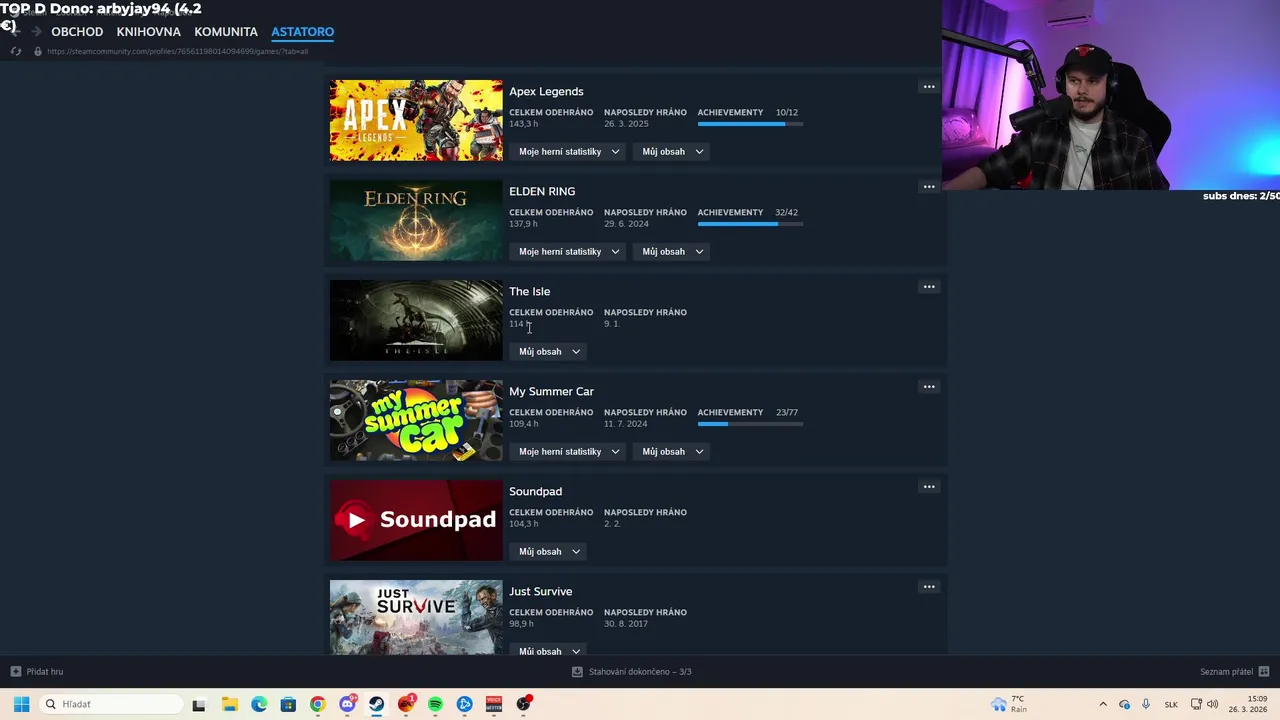Open File Explorer from the taskbar
Image resolution: width=1280 pixels, height=720 pixels.
[229, 704]
